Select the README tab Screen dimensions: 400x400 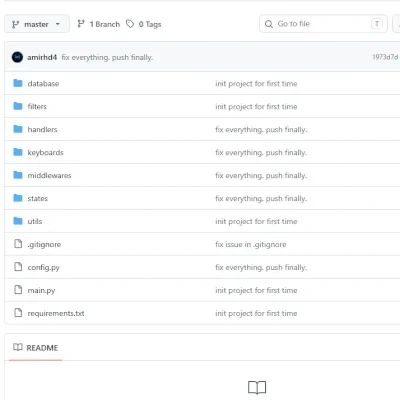(x=36, y=348)
